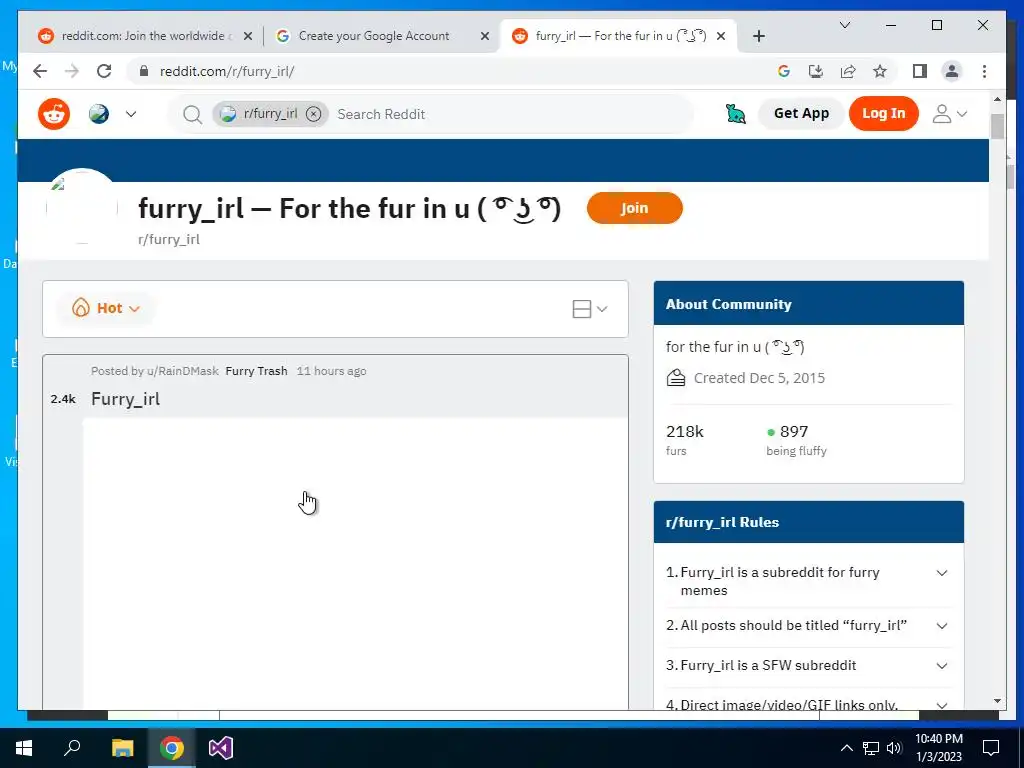Click the scrollbar down arrow
The width and height of the screenshot is (1024, 768).
[x=997, y=701]
